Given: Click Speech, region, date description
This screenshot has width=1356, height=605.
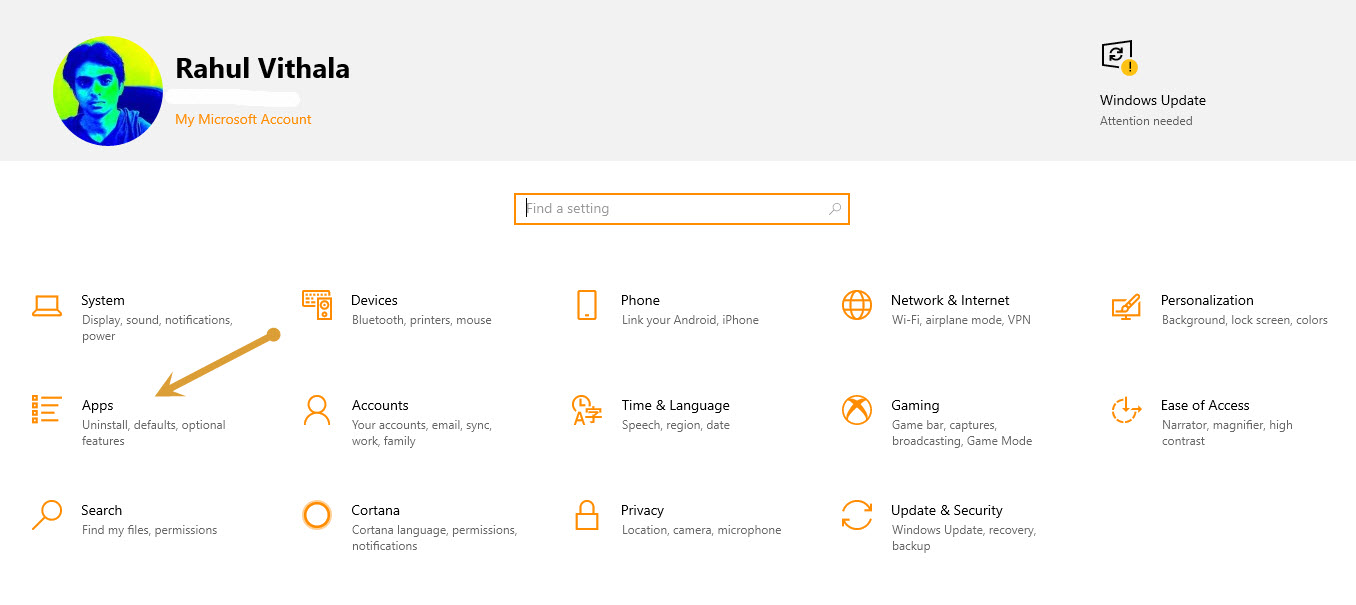Looking at the screenshot, I should (676, 425).
